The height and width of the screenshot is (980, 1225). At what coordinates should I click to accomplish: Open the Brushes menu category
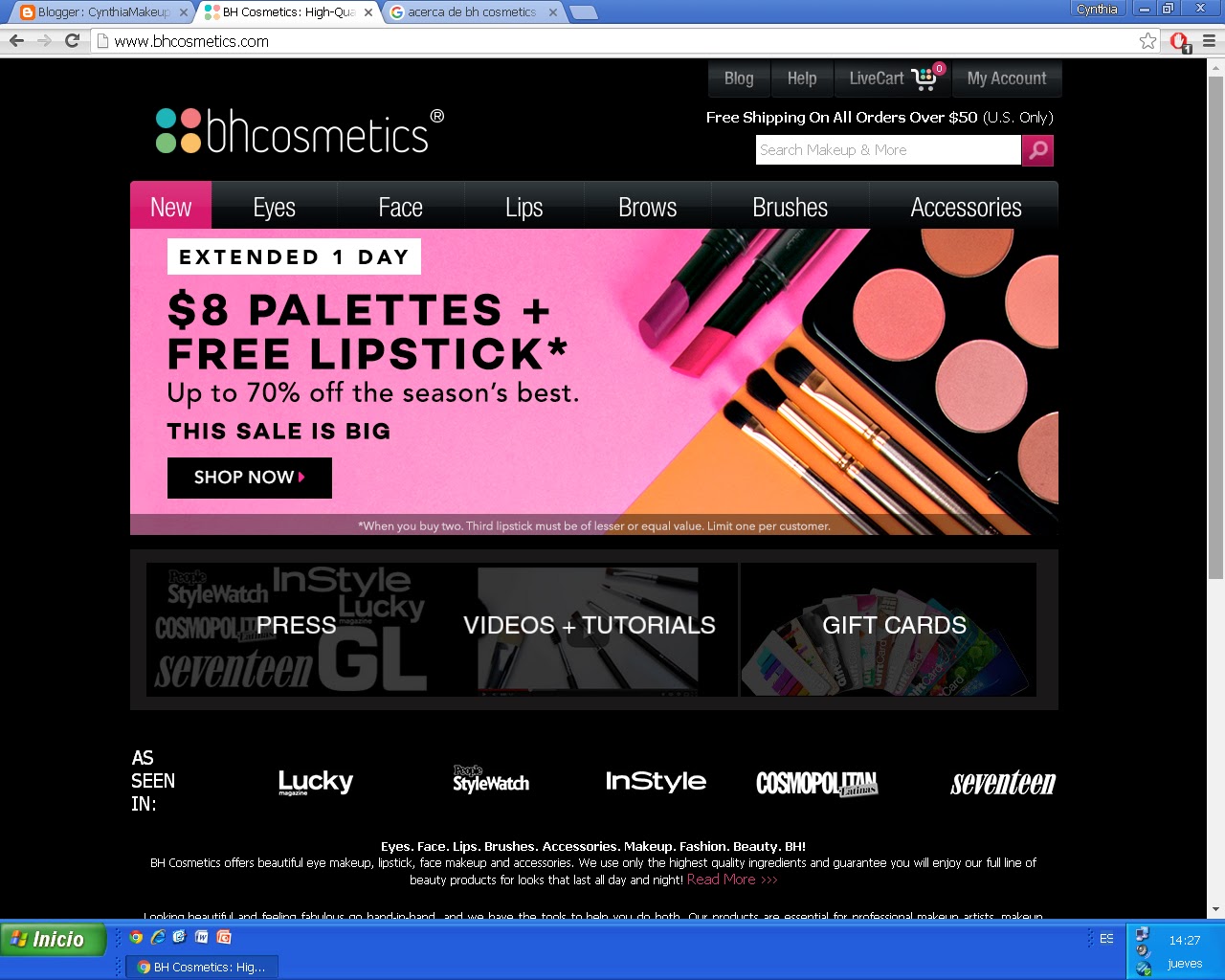click(791, 207)
